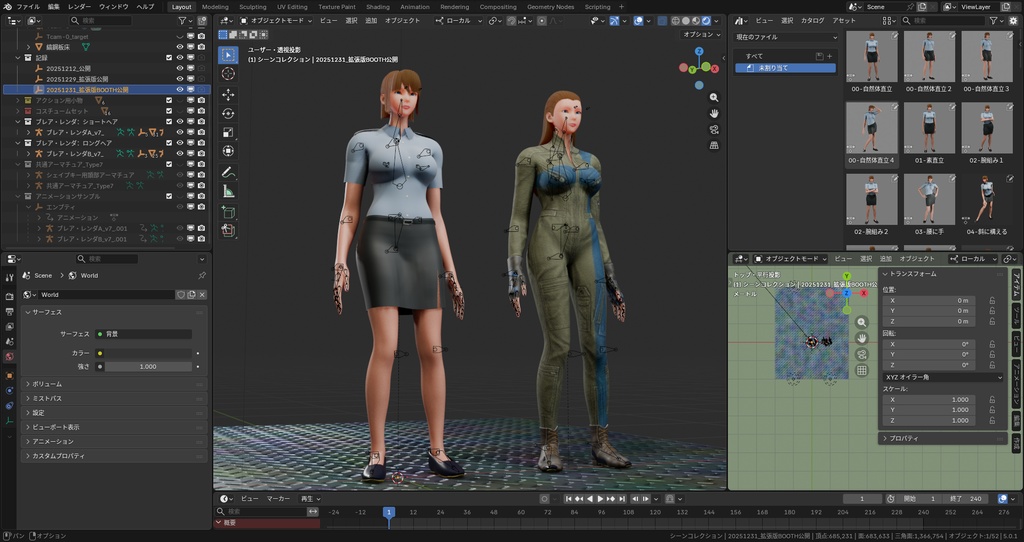Image resolution: width=1024 pixels, height=542 pixels.
Task: Click the Add Cube tool icon
Action: pos(228,211)
